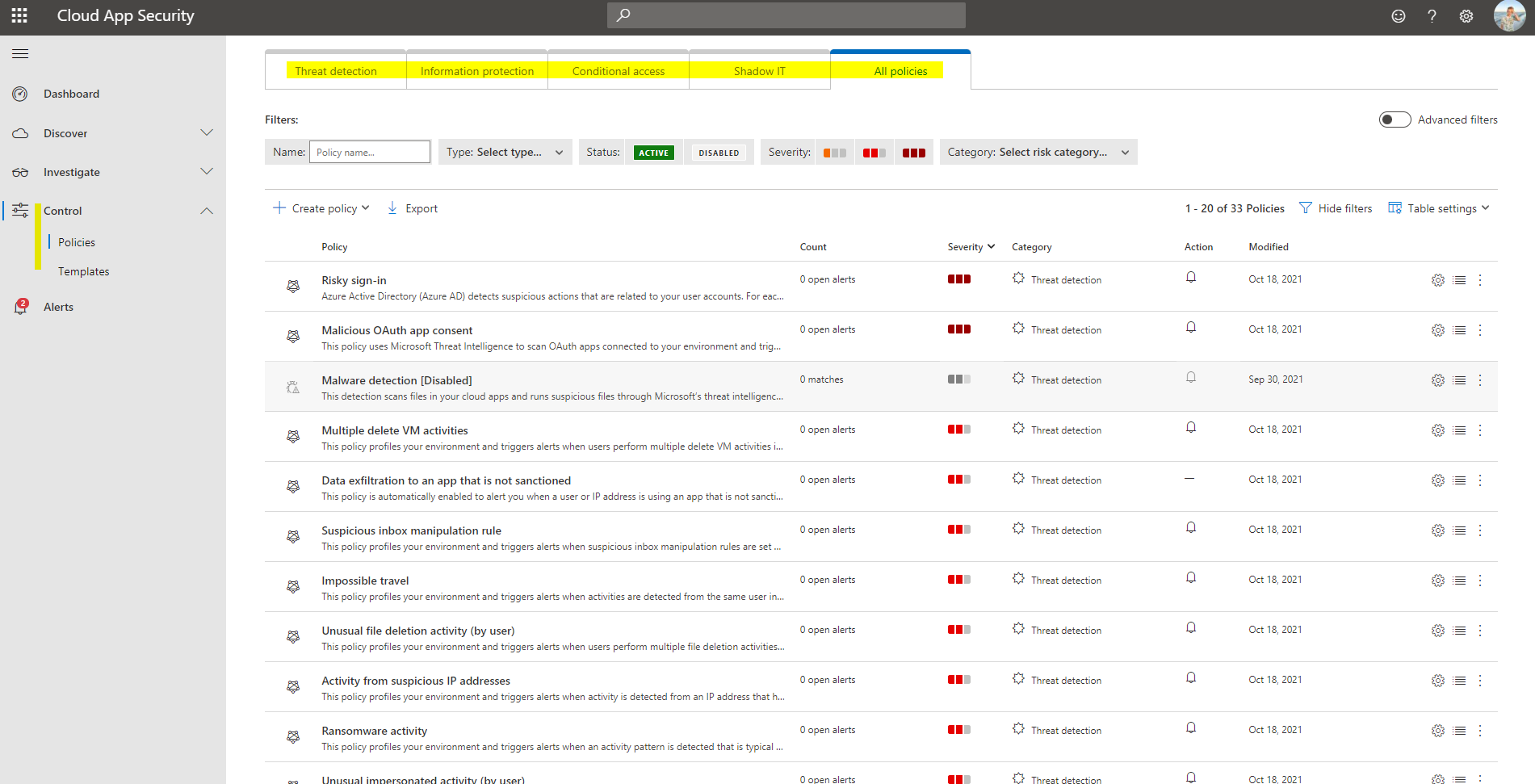Open the Create policy dropdown
This screenshot has height=784, width=1535.
coord(321,208)
